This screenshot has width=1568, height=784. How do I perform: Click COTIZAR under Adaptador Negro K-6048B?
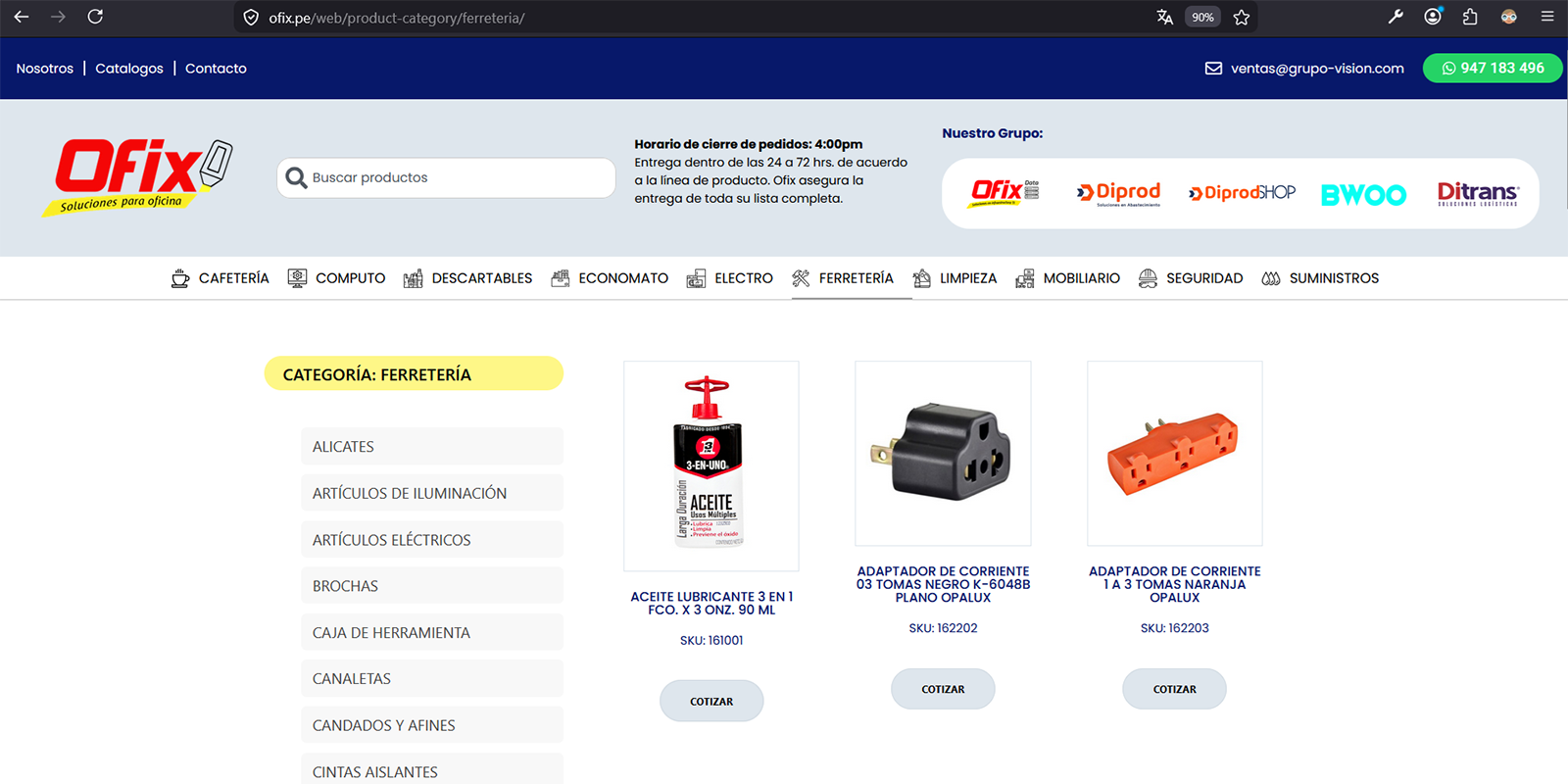coord(943,689)
